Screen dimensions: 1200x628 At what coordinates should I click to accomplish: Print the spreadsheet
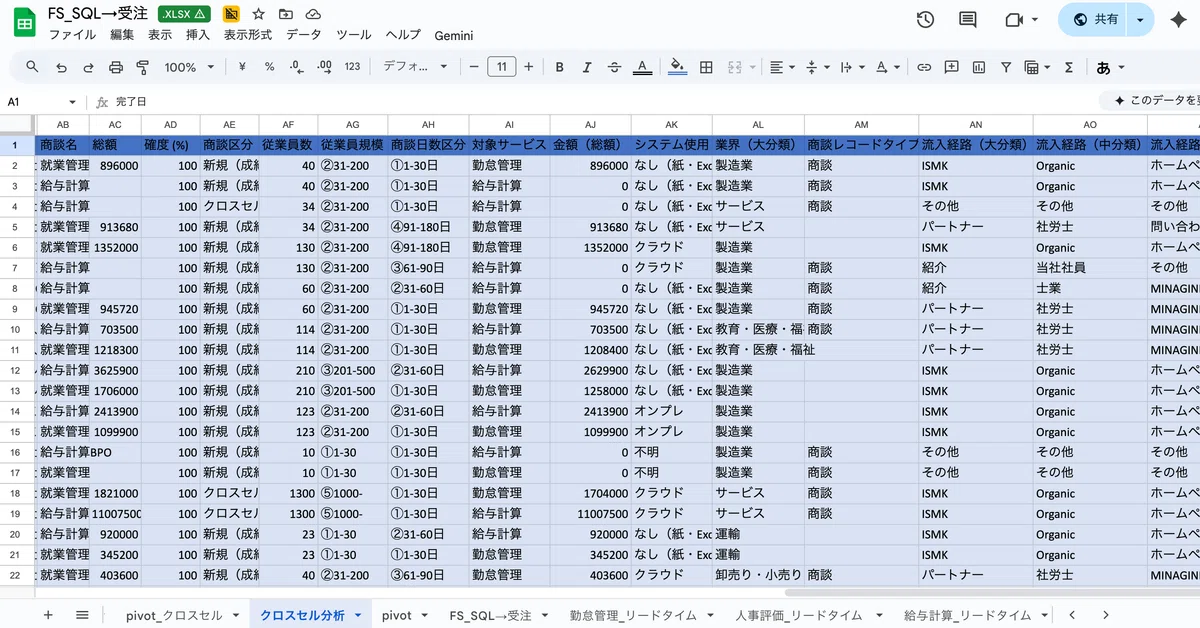pyautogui.click(x=115, y=67)
